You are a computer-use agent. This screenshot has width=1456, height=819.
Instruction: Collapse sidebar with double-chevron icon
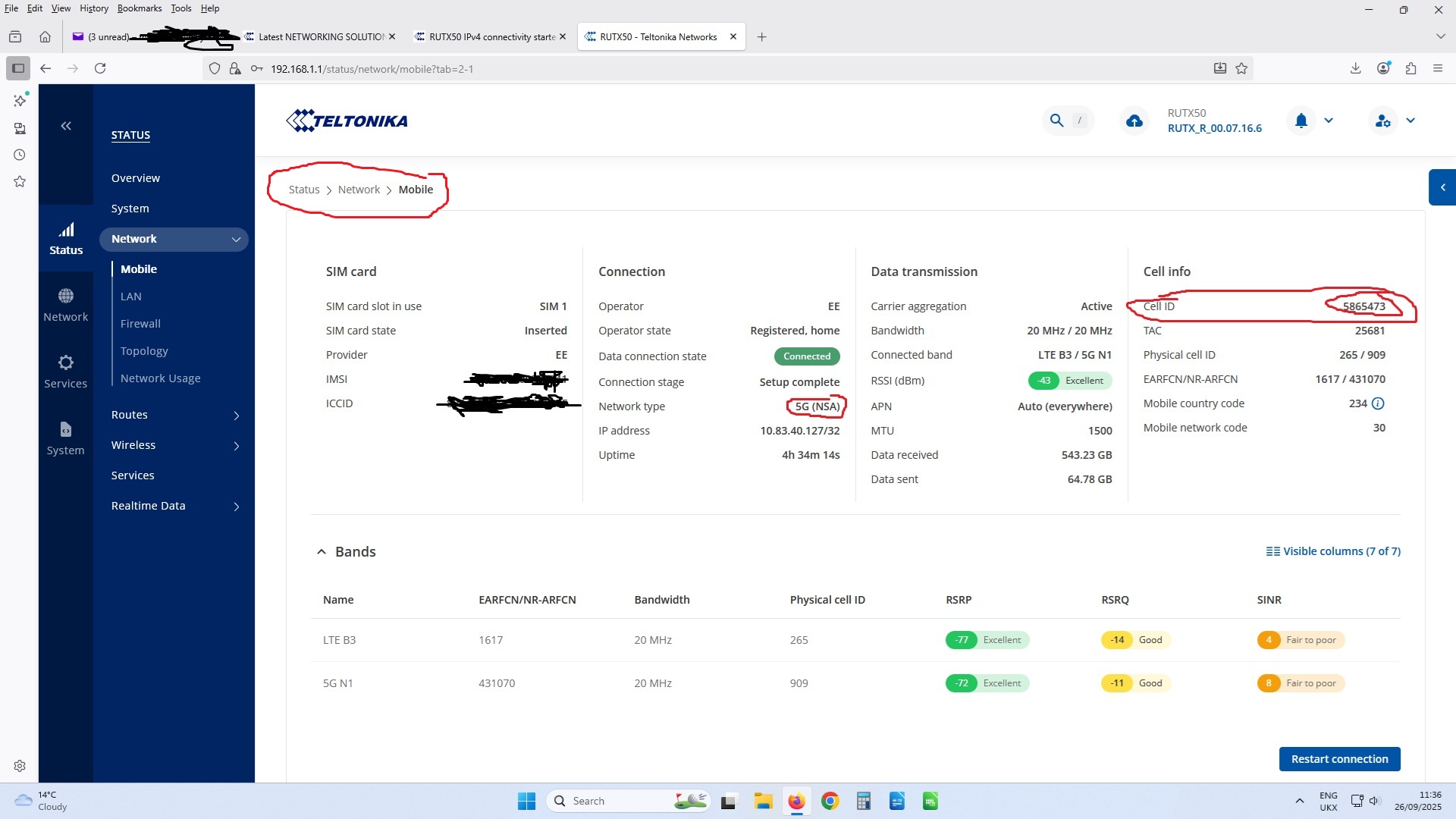click(x=66, y=126)
